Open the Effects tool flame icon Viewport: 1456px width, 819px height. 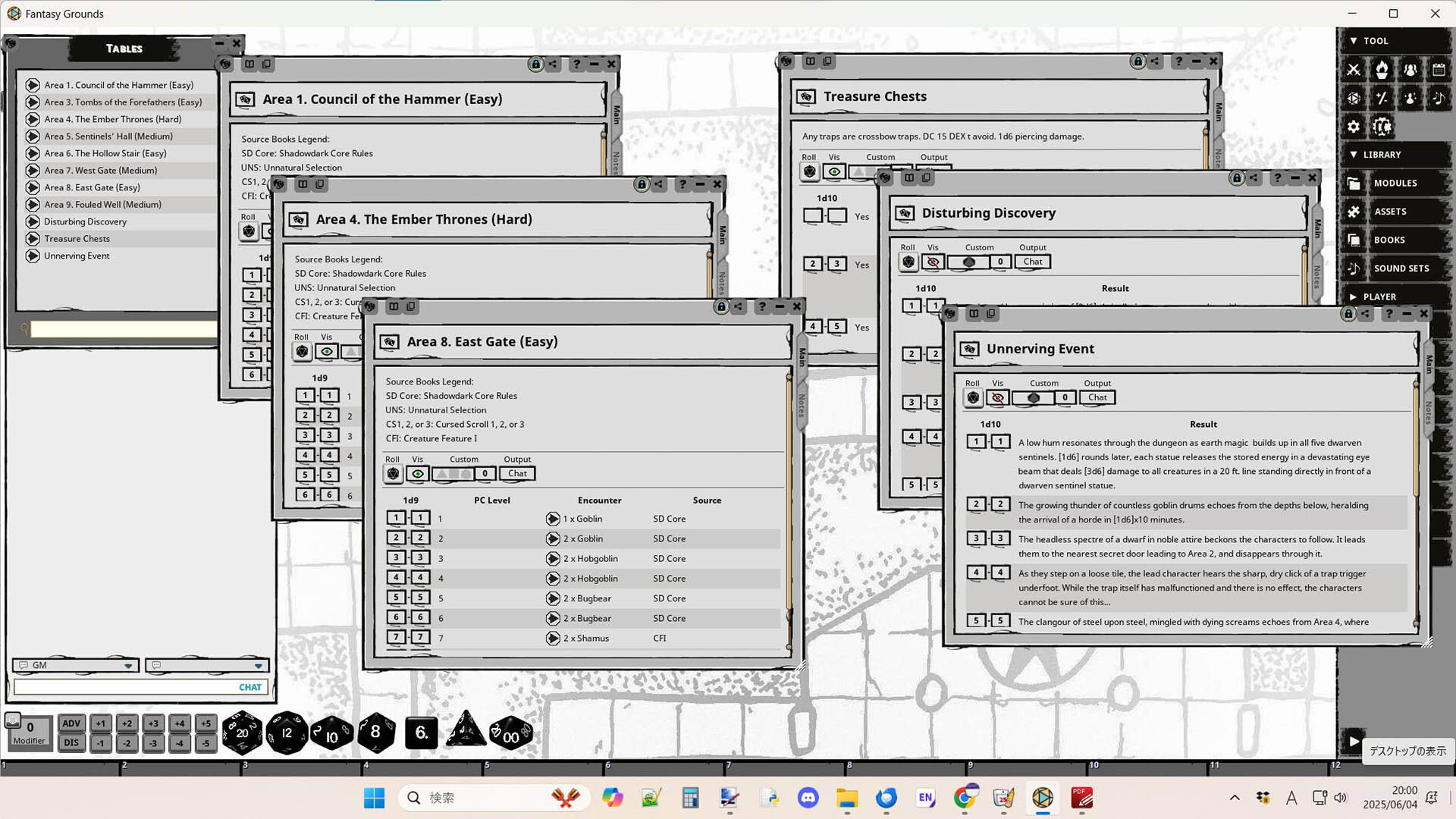click(x=1382, y=70)
